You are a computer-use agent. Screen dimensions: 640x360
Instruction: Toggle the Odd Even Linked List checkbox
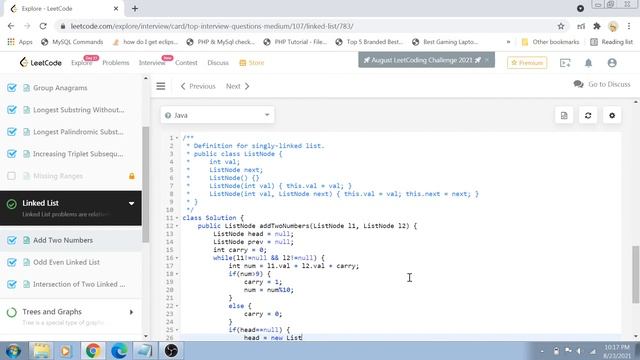[12, 262]
